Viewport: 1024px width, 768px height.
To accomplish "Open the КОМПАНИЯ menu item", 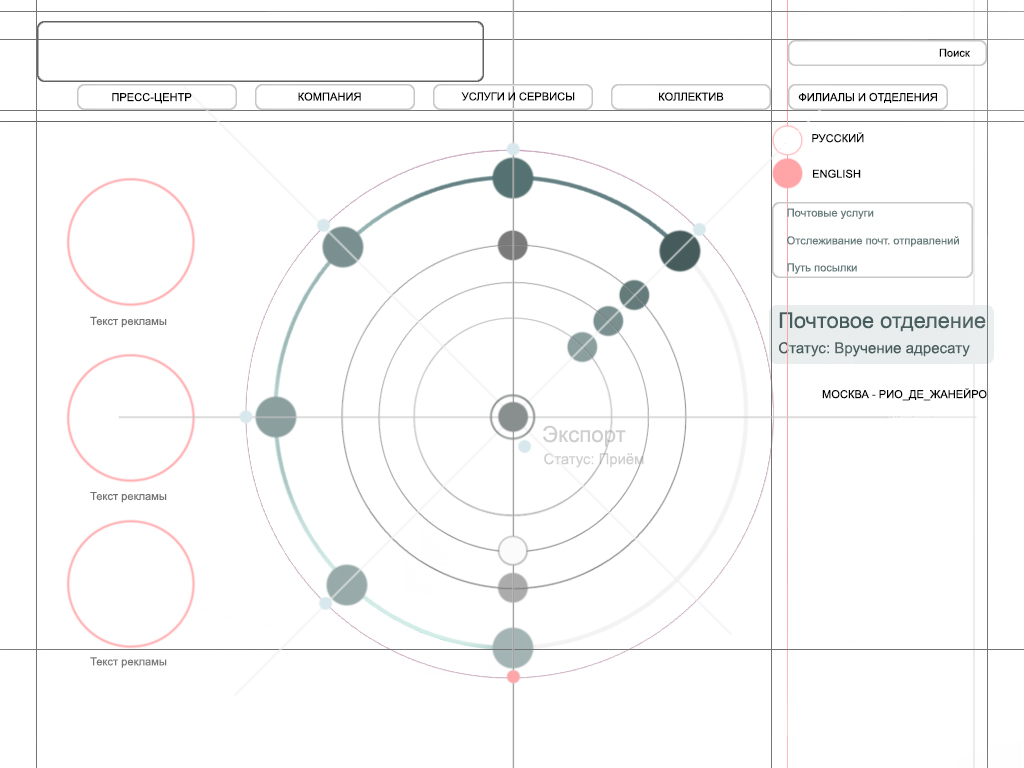I will point(335,97).
